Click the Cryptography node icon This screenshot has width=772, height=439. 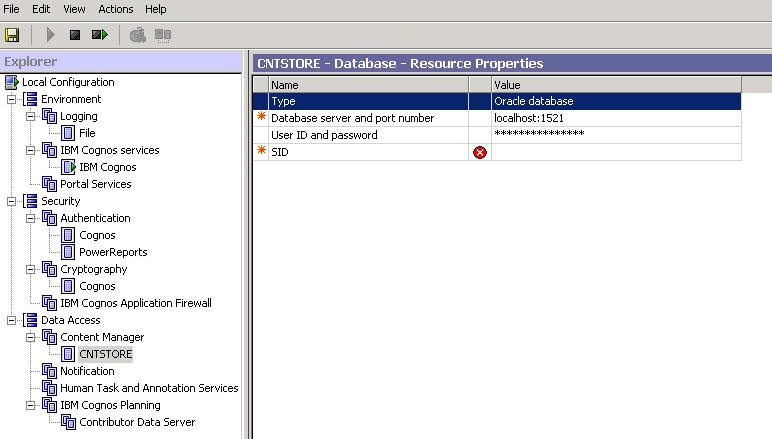49,269
